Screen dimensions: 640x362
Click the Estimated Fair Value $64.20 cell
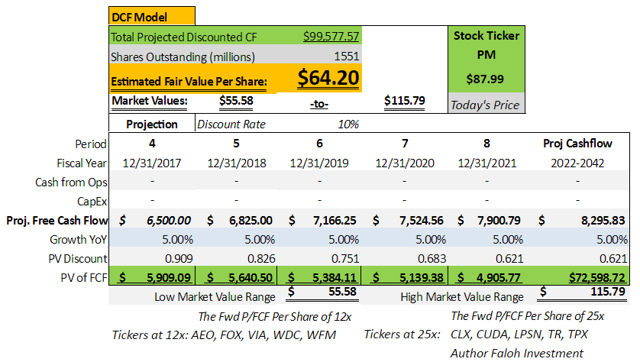pos(328,78)
